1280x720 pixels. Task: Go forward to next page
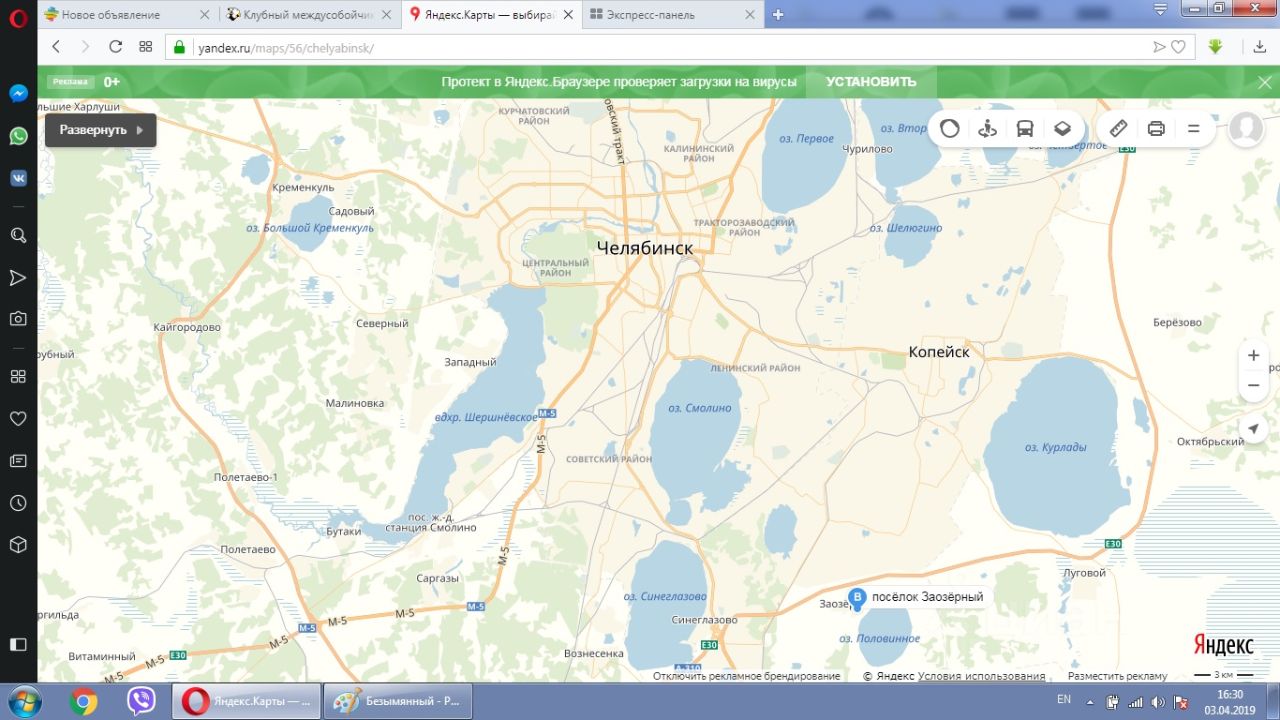[x=85, y=47]
